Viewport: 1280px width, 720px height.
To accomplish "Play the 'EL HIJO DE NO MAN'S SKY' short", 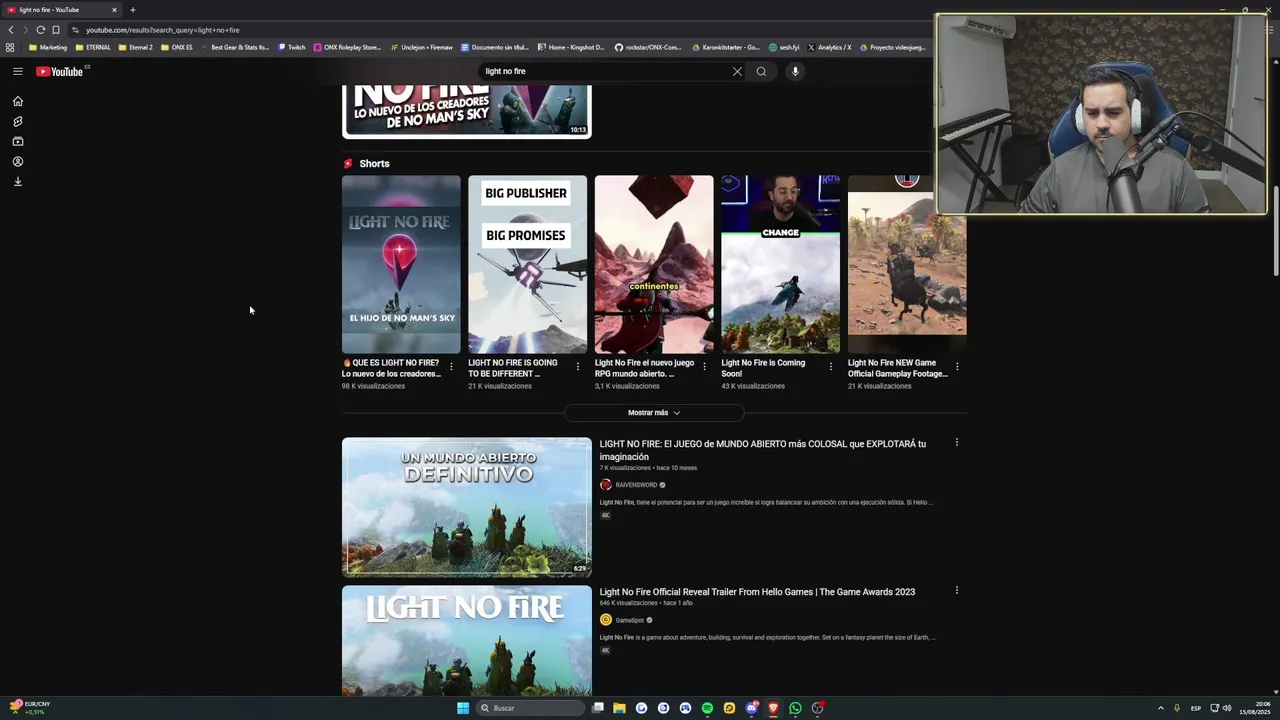I will (x=401, y=264).
